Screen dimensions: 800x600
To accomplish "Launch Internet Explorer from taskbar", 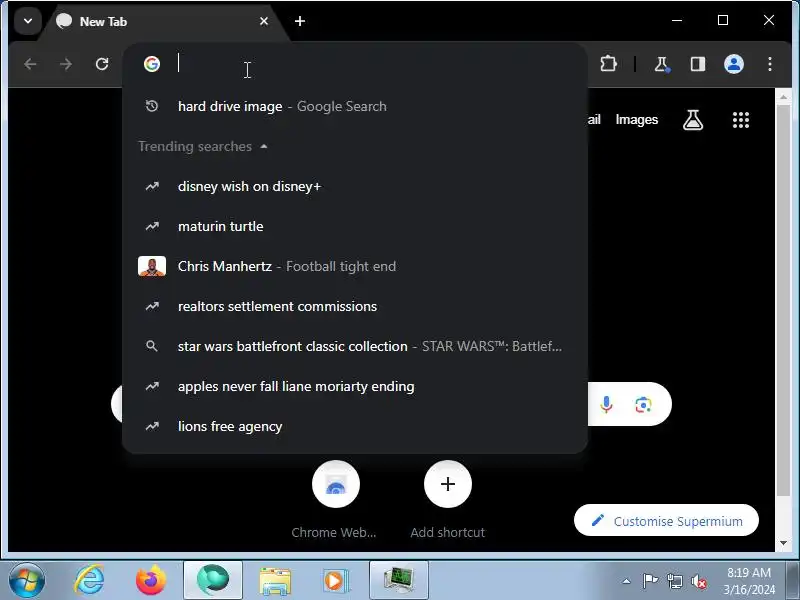I will 89,581.
